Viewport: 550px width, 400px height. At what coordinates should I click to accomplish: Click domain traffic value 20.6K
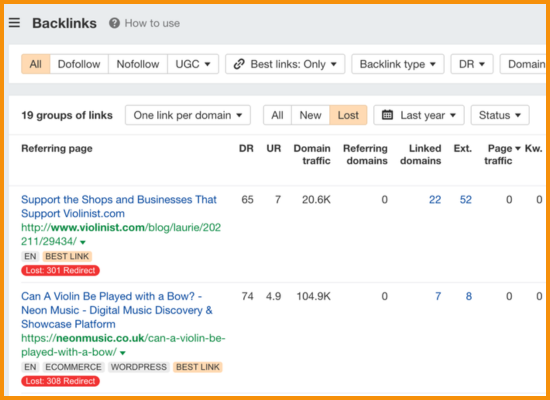[316, 200]
